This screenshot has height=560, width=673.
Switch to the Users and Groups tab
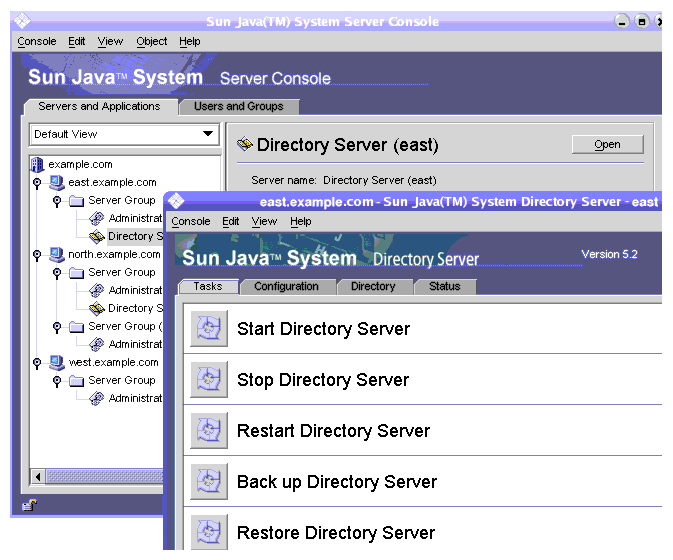(239, 106)
